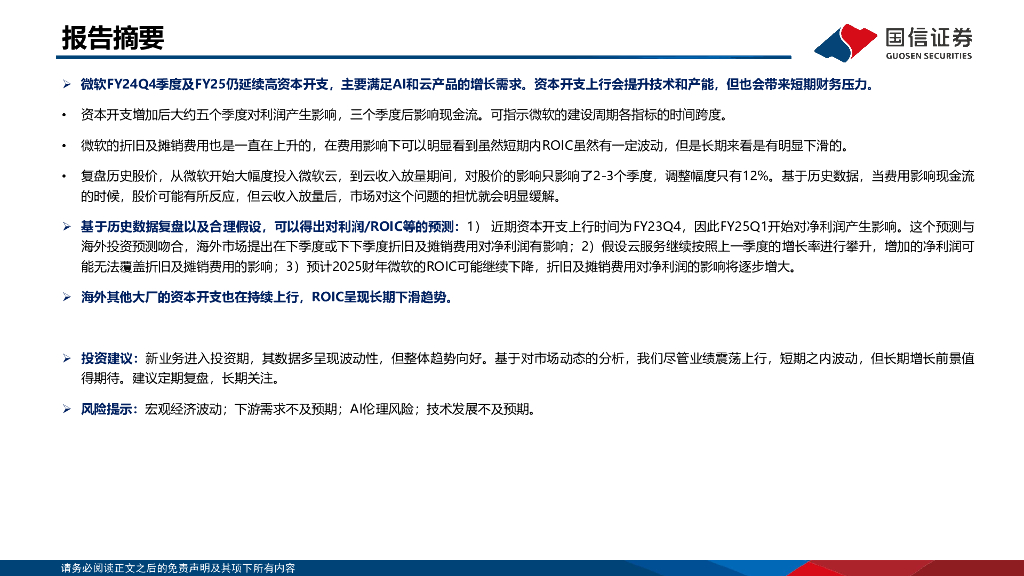
Task: Click the blue horizontal rule under the title
Action: [x=423, y=57]
